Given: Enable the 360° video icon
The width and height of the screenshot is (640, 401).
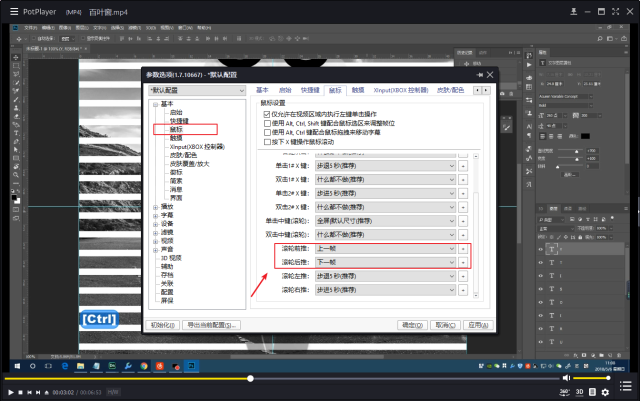Looking at the screenshot, I should [x=564, y=392].
